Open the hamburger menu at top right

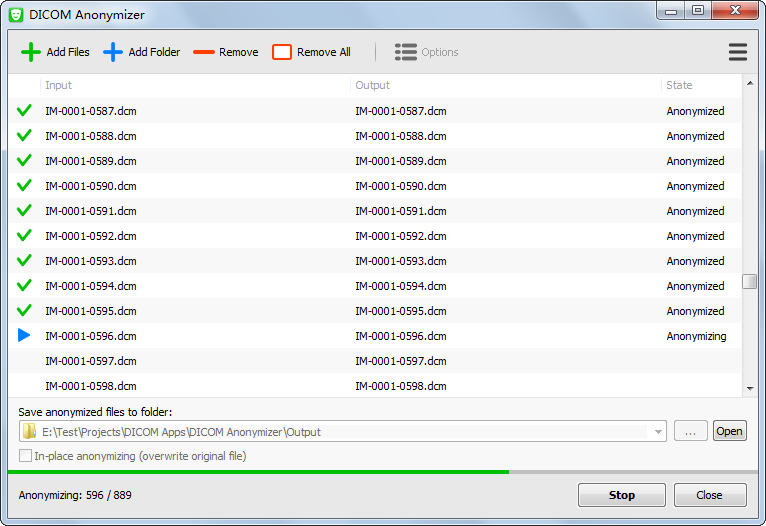738,52
